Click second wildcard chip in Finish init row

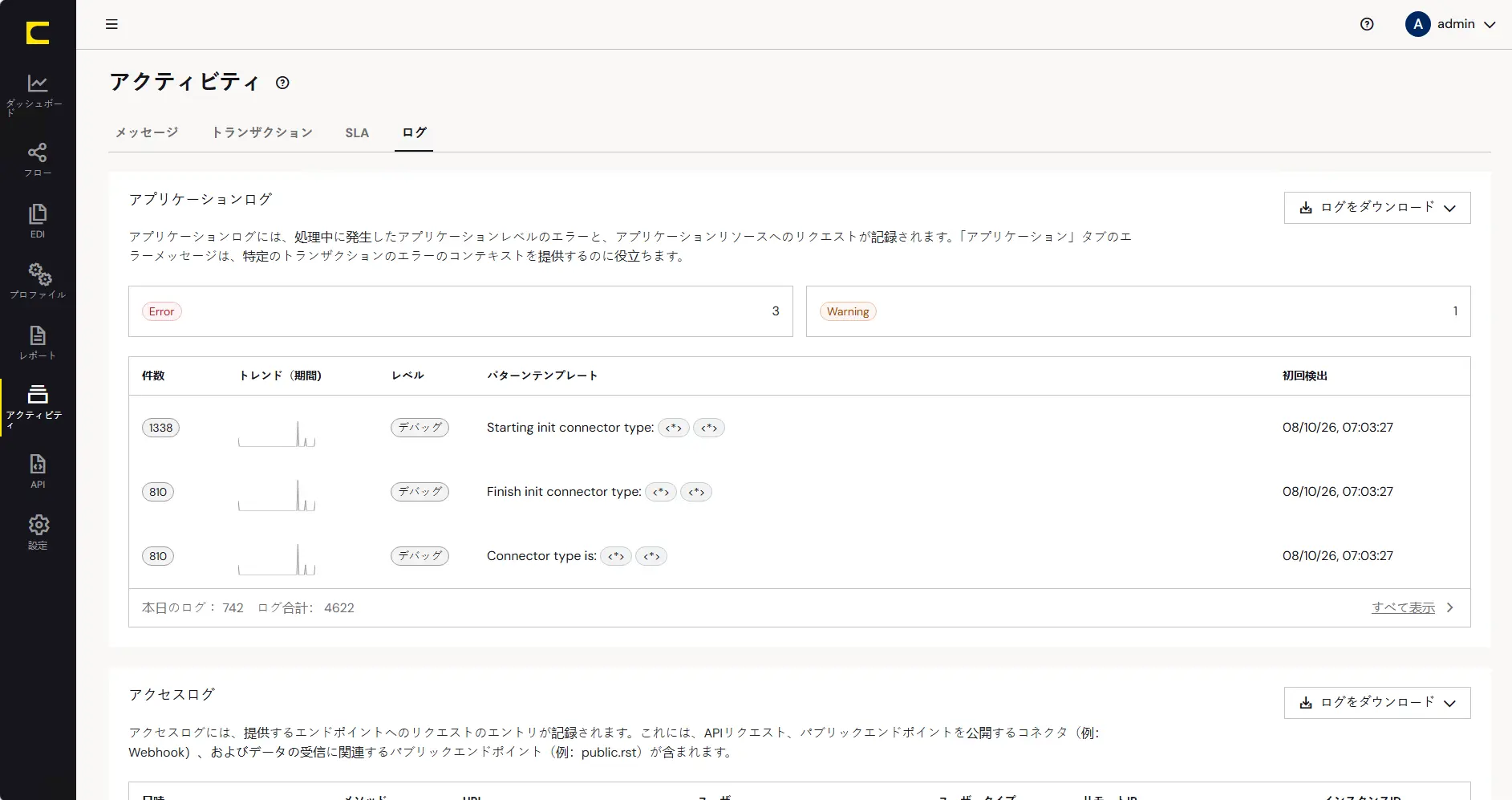(696, 492)
